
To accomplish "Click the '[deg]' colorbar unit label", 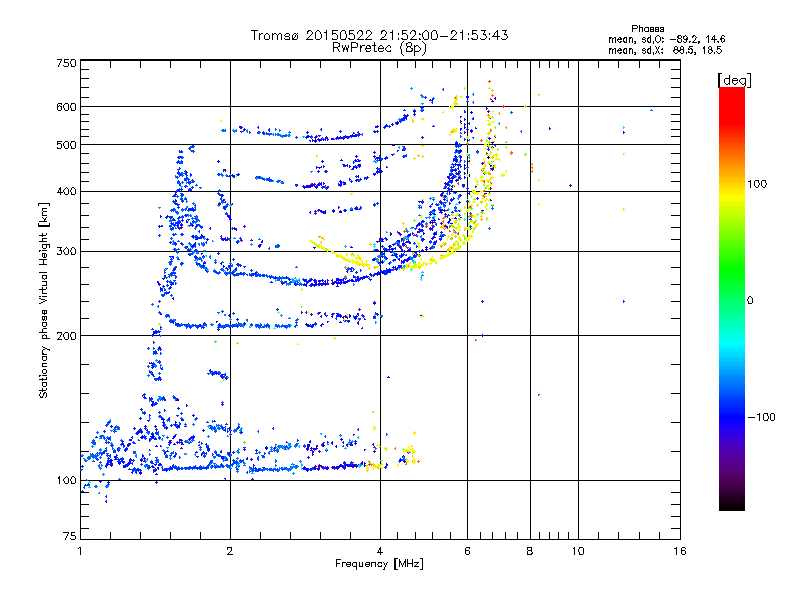I will pyautogui.click(x=734, y=80).
